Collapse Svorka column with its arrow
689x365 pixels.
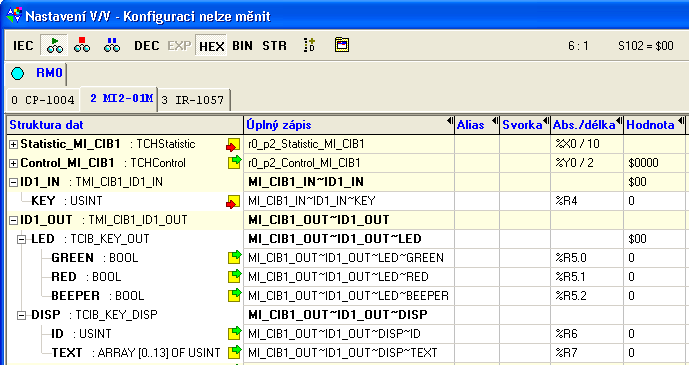[546, 120]
